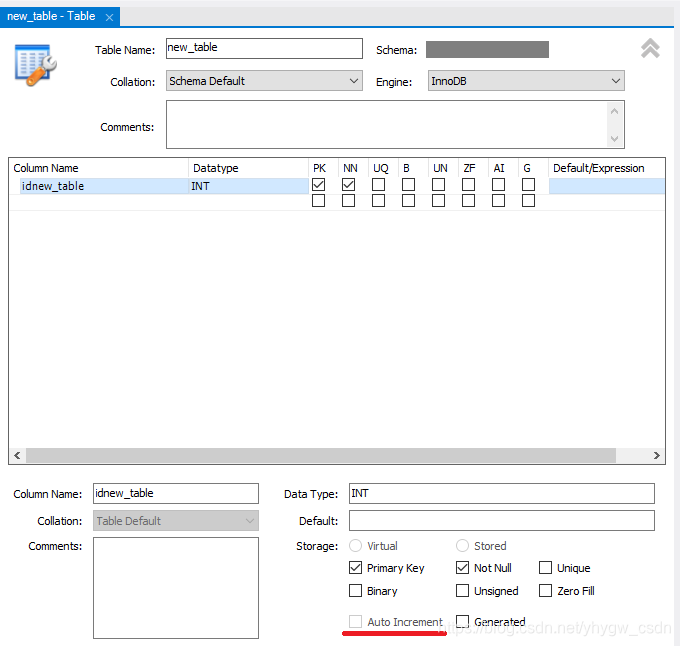Click the Table Name input field
Screen dimensions: 680x646
[264, 48]
